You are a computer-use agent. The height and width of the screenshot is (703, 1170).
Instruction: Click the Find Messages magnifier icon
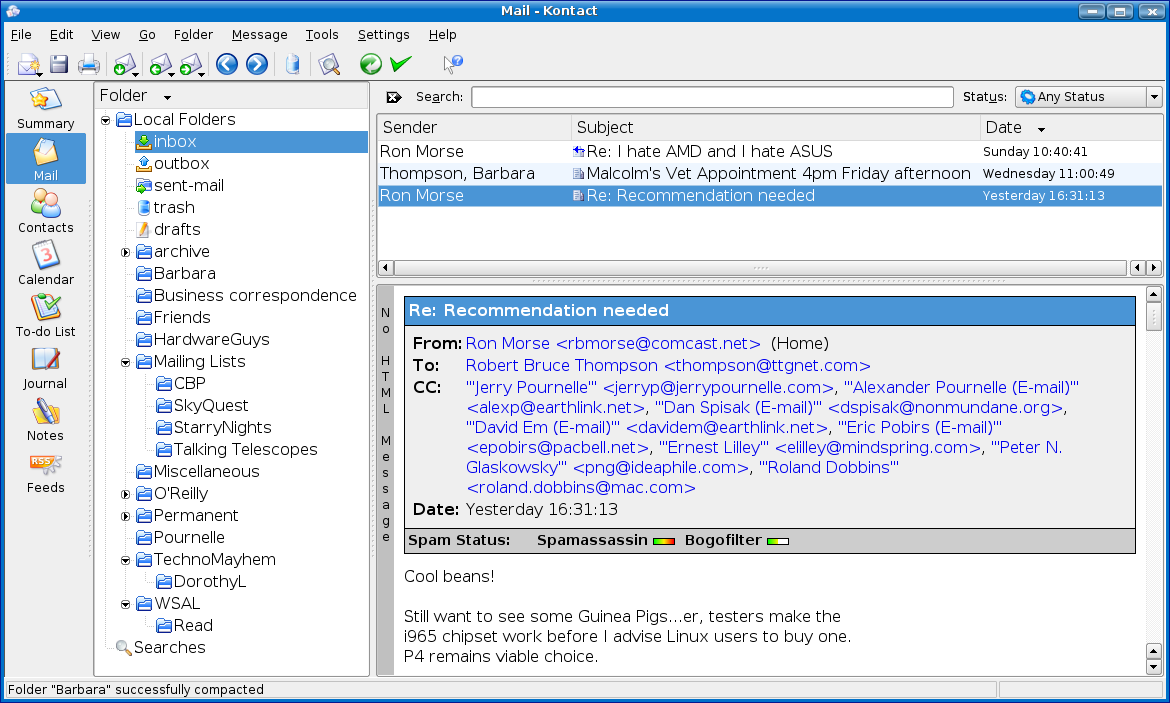329,65
